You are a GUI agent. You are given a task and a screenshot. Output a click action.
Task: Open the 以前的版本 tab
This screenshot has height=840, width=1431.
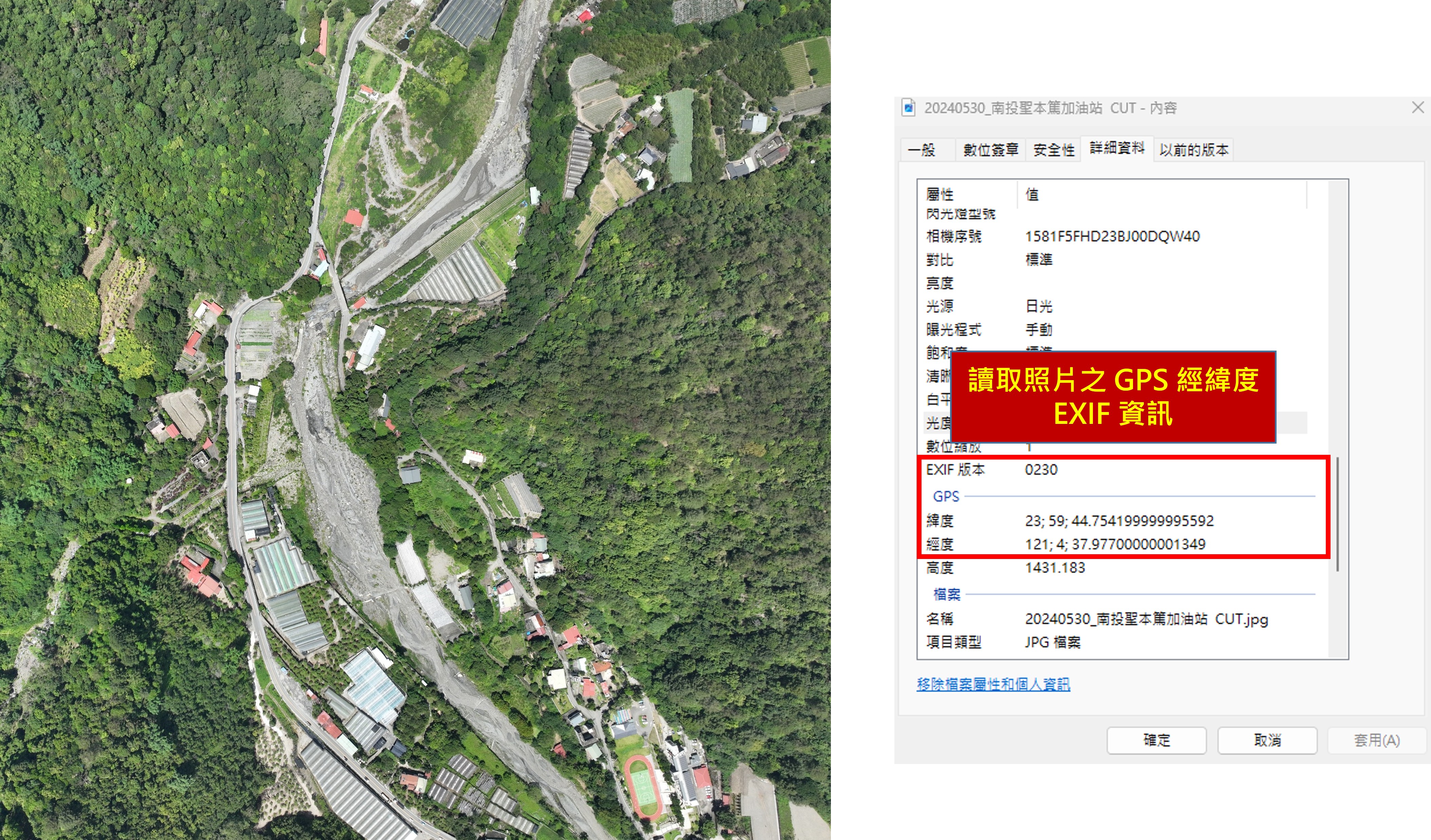[1194, 150]
